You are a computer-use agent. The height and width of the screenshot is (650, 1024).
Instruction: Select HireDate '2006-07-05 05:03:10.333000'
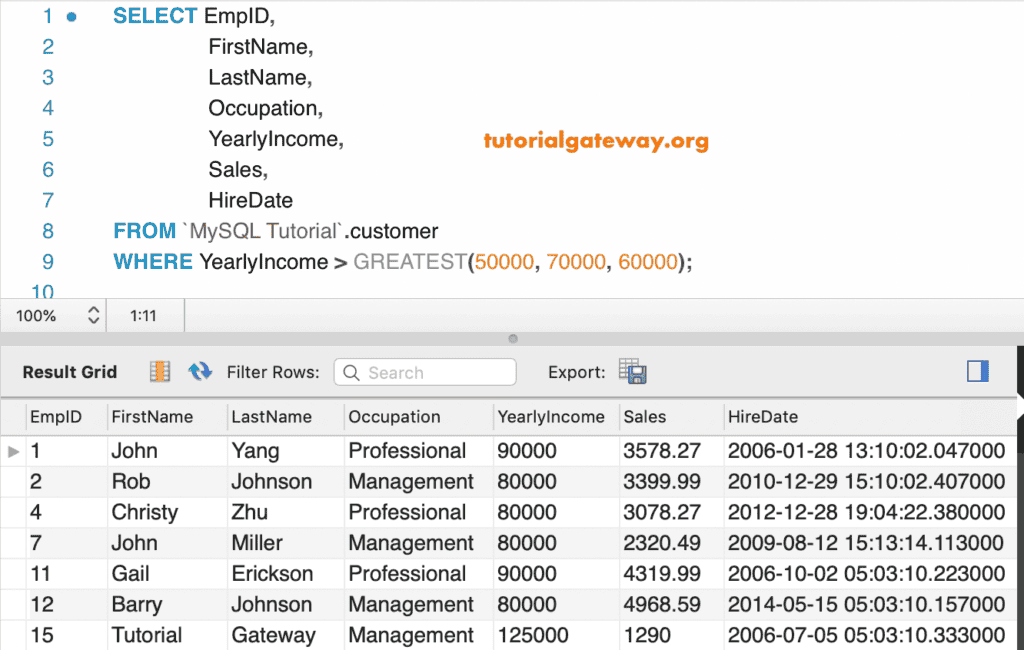pyautogui.click(x=867, y=635)
